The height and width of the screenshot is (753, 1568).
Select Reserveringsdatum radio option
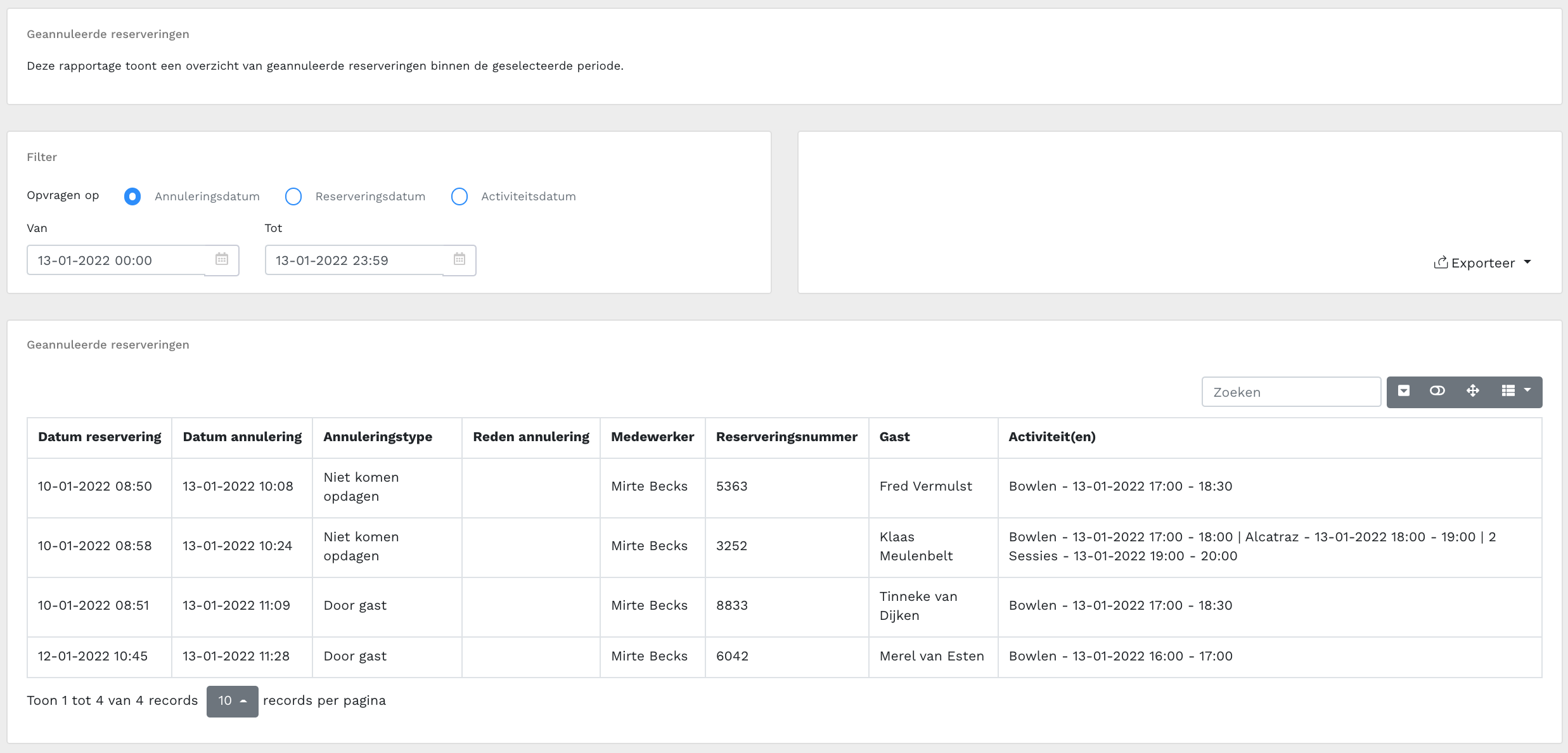coord(293,196)
